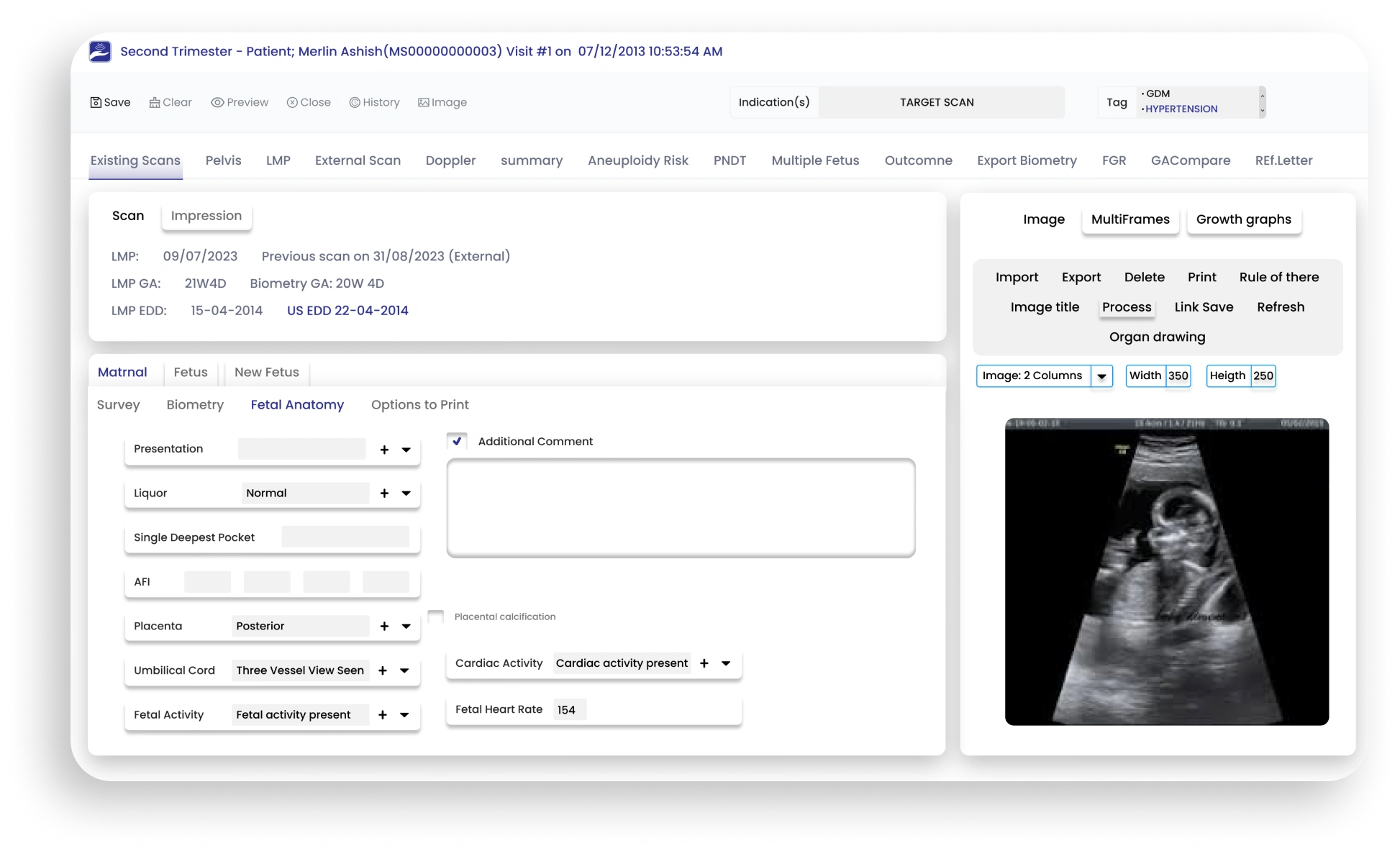Open Preview with the eye icon

point(217,102)
